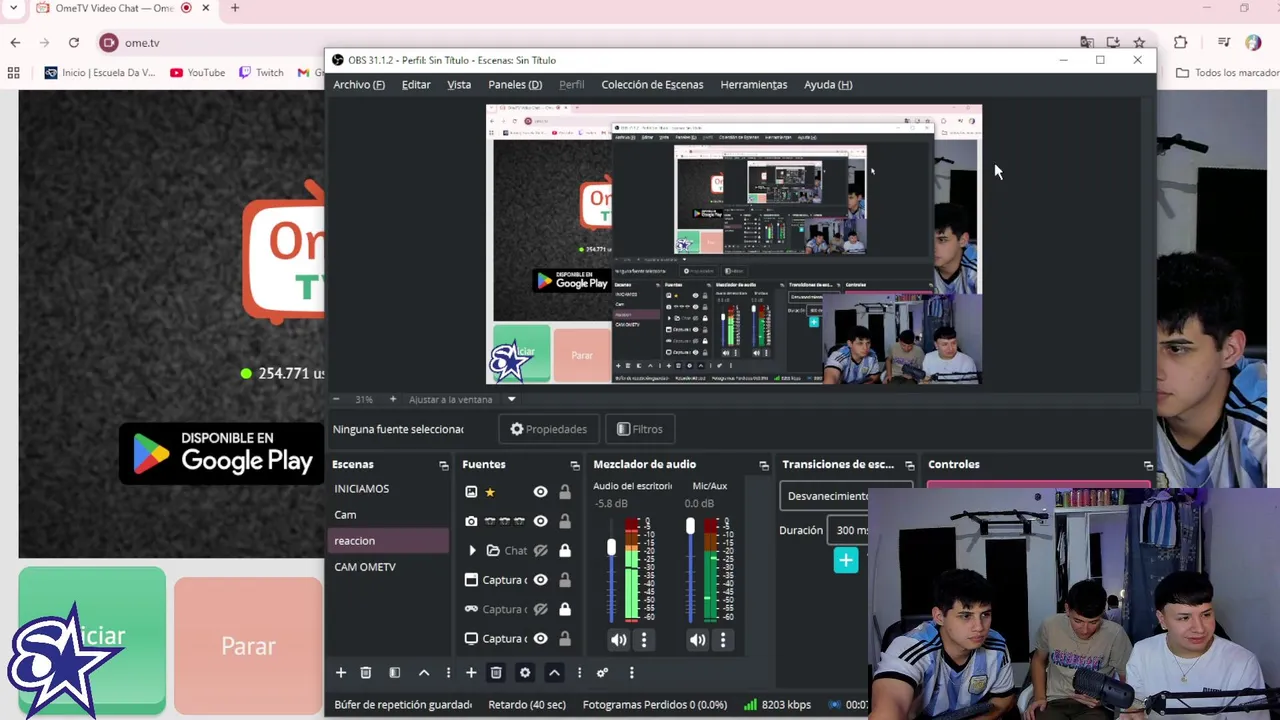The image size is (1280, 720).
Task: Select the CAM OMETV scene
Action: [390, 567]
